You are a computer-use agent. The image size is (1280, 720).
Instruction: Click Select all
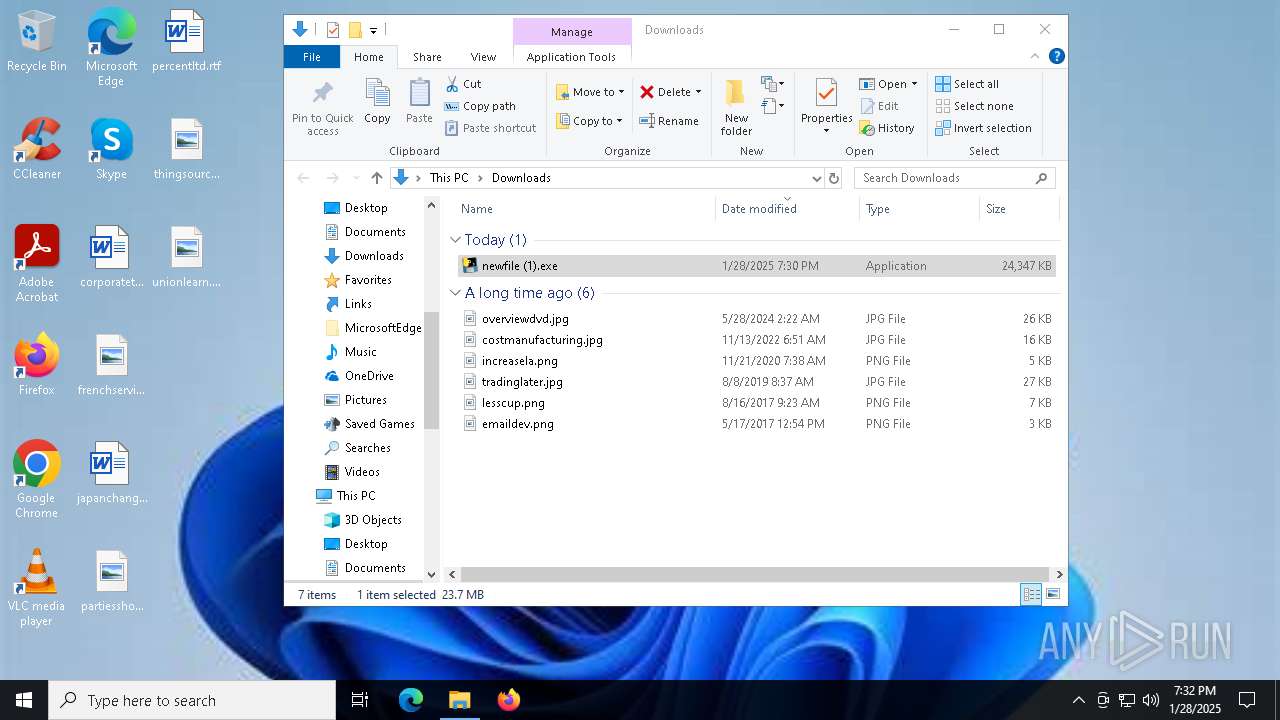pos(967,84)
